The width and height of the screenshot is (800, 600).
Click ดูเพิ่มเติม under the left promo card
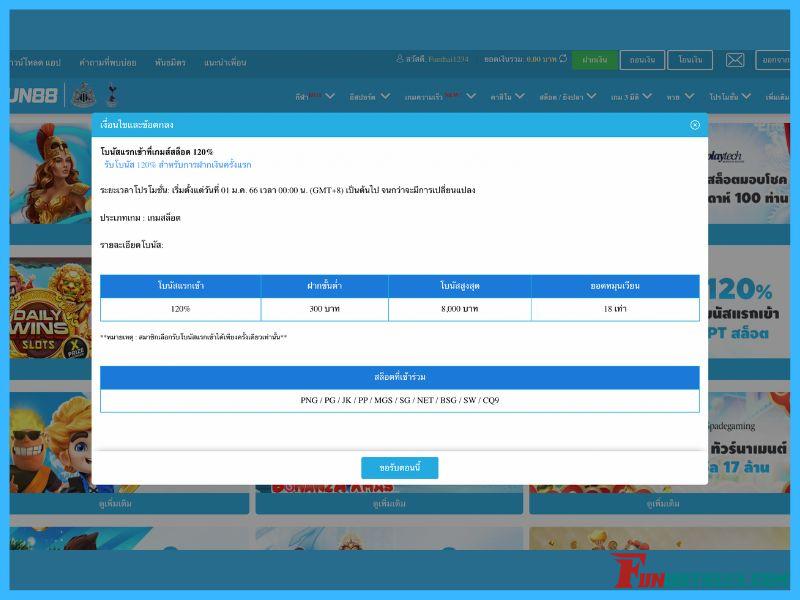(x=115, y=504)
